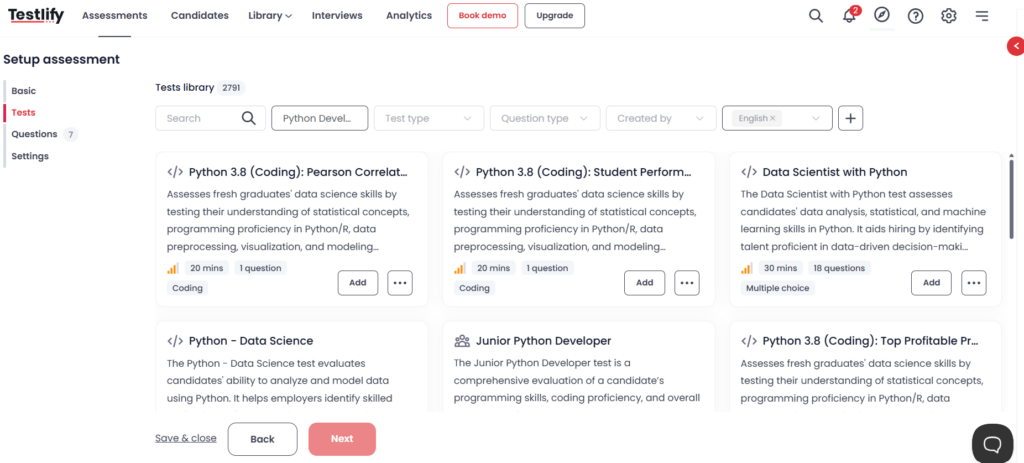Image resolution: width=1024 pixels, height=463 pixels.
Task: Open the search icon in top bar
Action: click(816, 16)
